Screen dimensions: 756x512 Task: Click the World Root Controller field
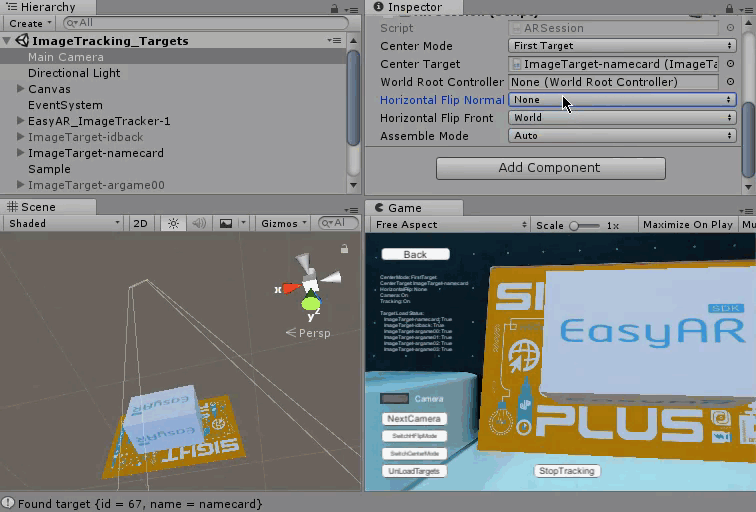(613, 82)
